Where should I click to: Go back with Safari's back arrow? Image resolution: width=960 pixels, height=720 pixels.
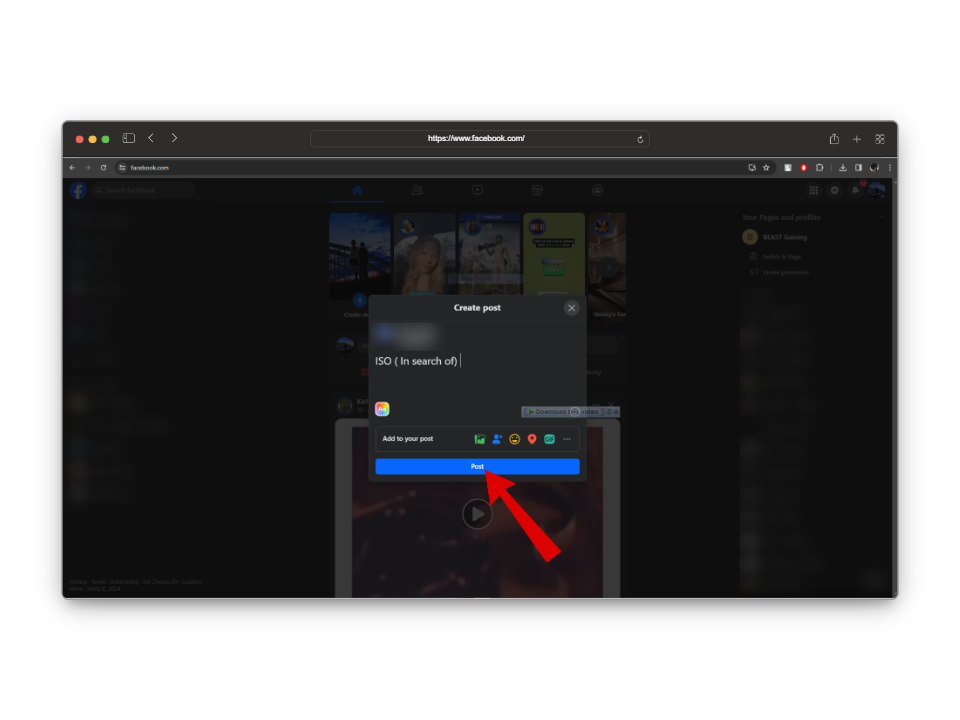151,138
